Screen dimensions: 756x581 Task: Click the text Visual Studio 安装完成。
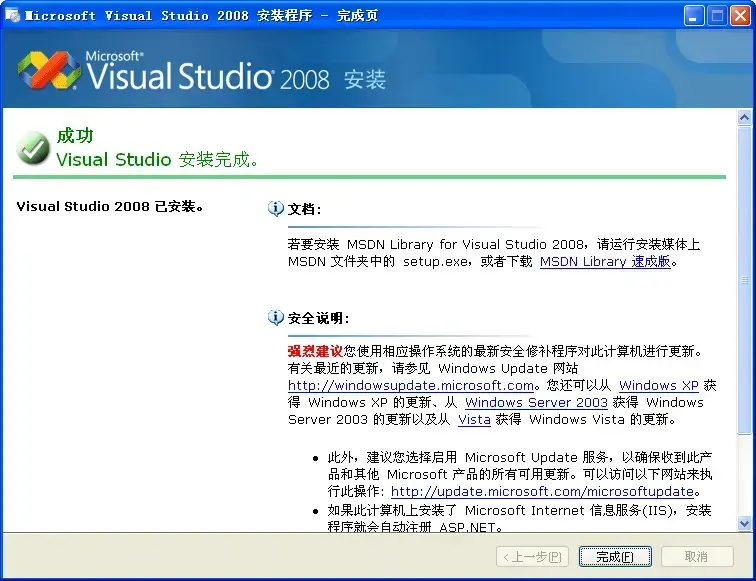[x=157, y=159]
